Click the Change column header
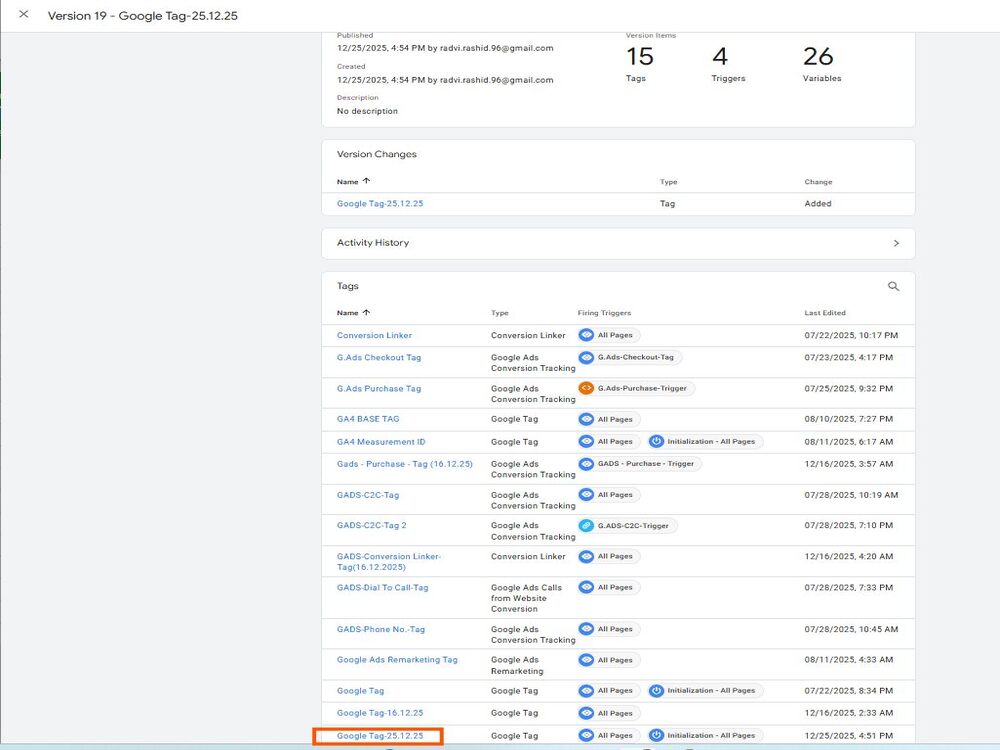1000x750 pixels. (818, 182)
